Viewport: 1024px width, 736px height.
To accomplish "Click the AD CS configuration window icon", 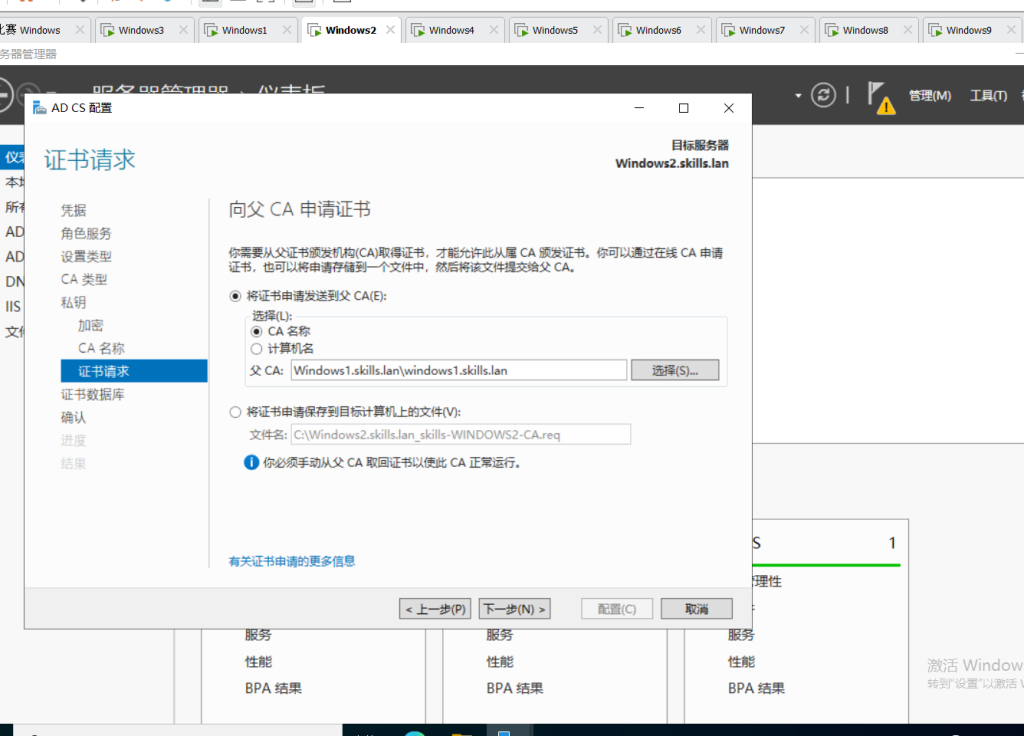I will click(39, 108).
